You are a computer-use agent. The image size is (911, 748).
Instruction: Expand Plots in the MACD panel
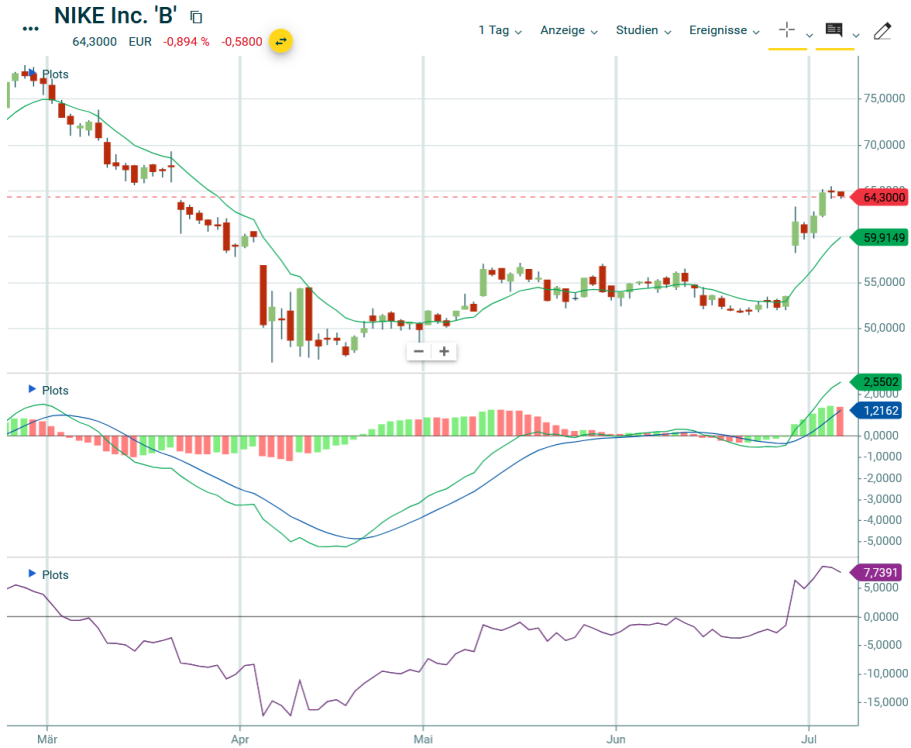(49, 390)
